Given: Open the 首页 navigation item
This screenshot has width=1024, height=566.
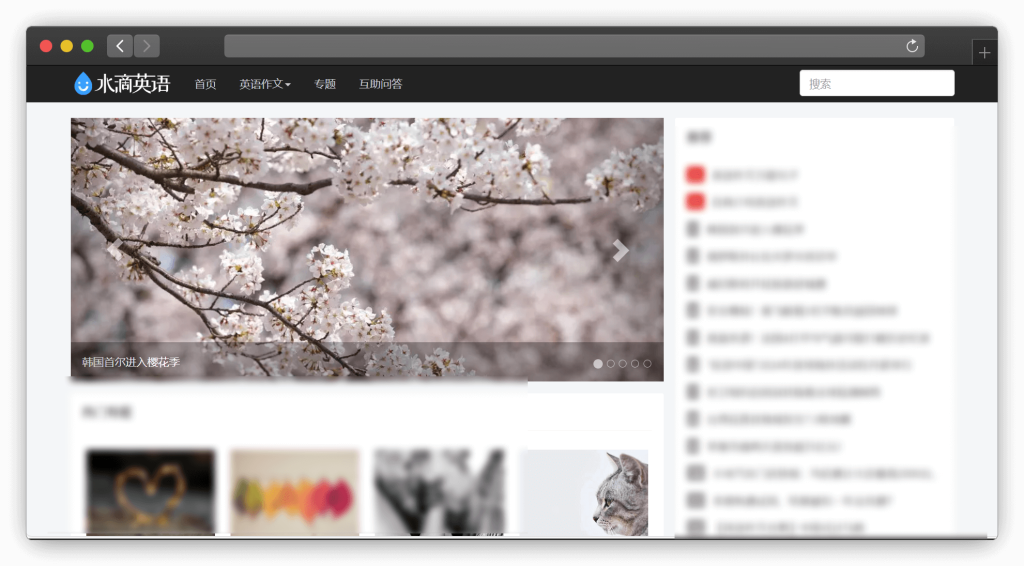Looking at the screenshot, I should (x=205, y=84).
